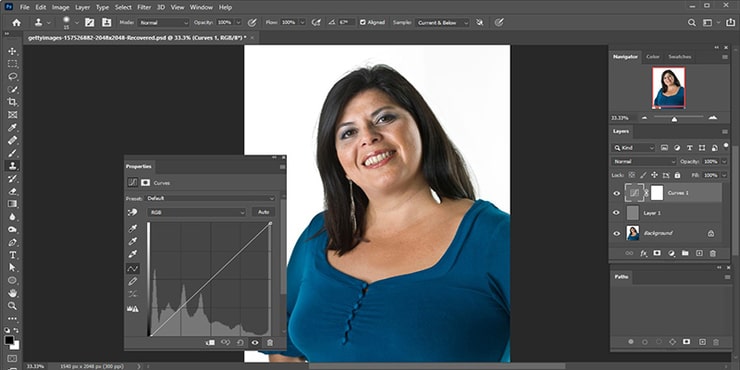The image size is (740, 370).
Task: Open the Window menu
Action: pos(201,7)
